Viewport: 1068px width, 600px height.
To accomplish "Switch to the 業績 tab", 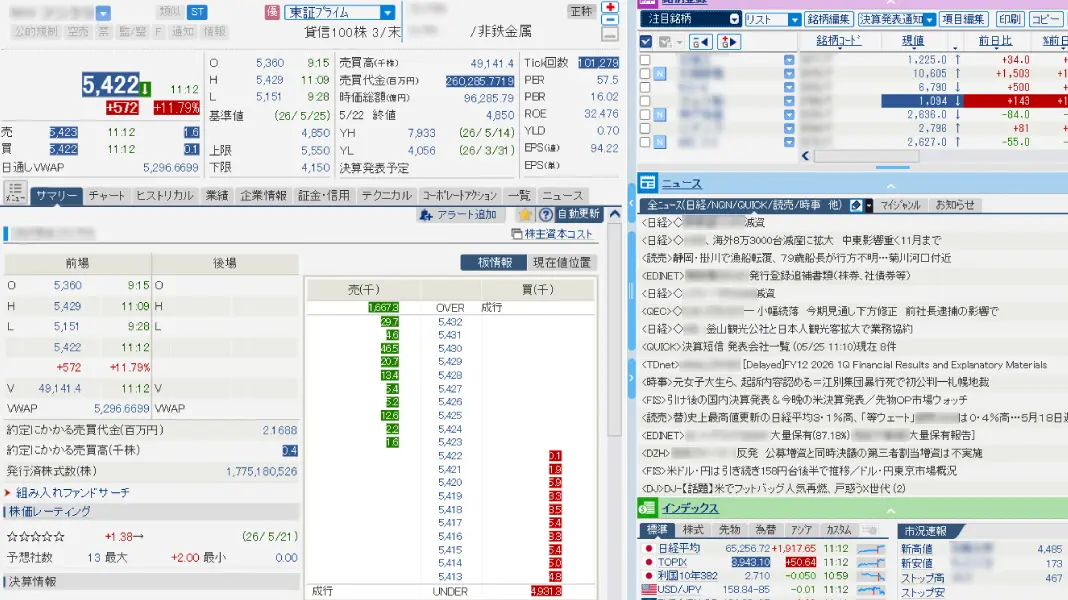I will pyautogui.click(x=217, y=195).
